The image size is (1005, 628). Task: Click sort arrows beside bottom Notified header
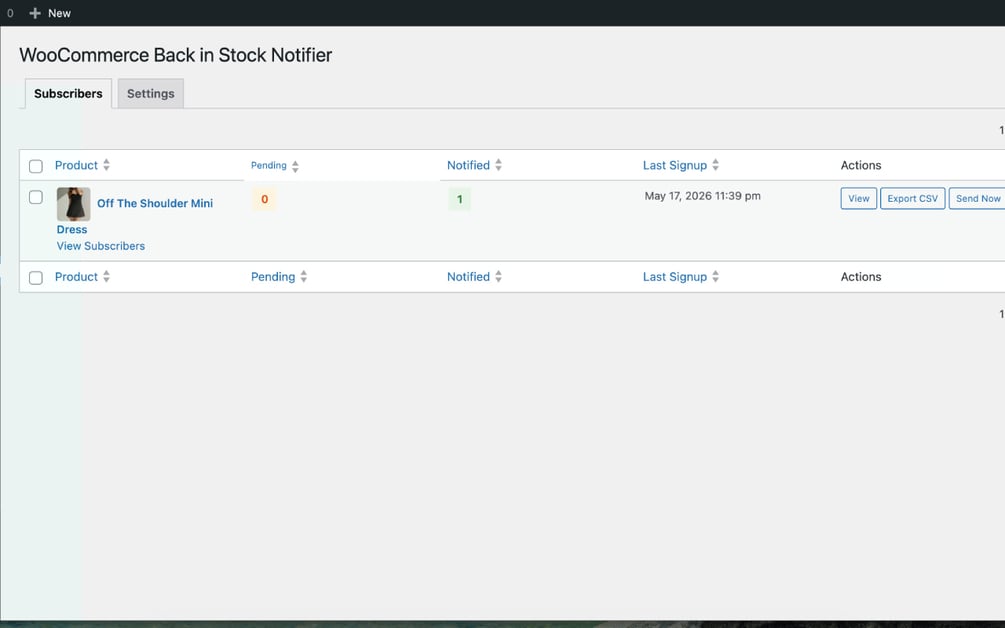(498, 277)
